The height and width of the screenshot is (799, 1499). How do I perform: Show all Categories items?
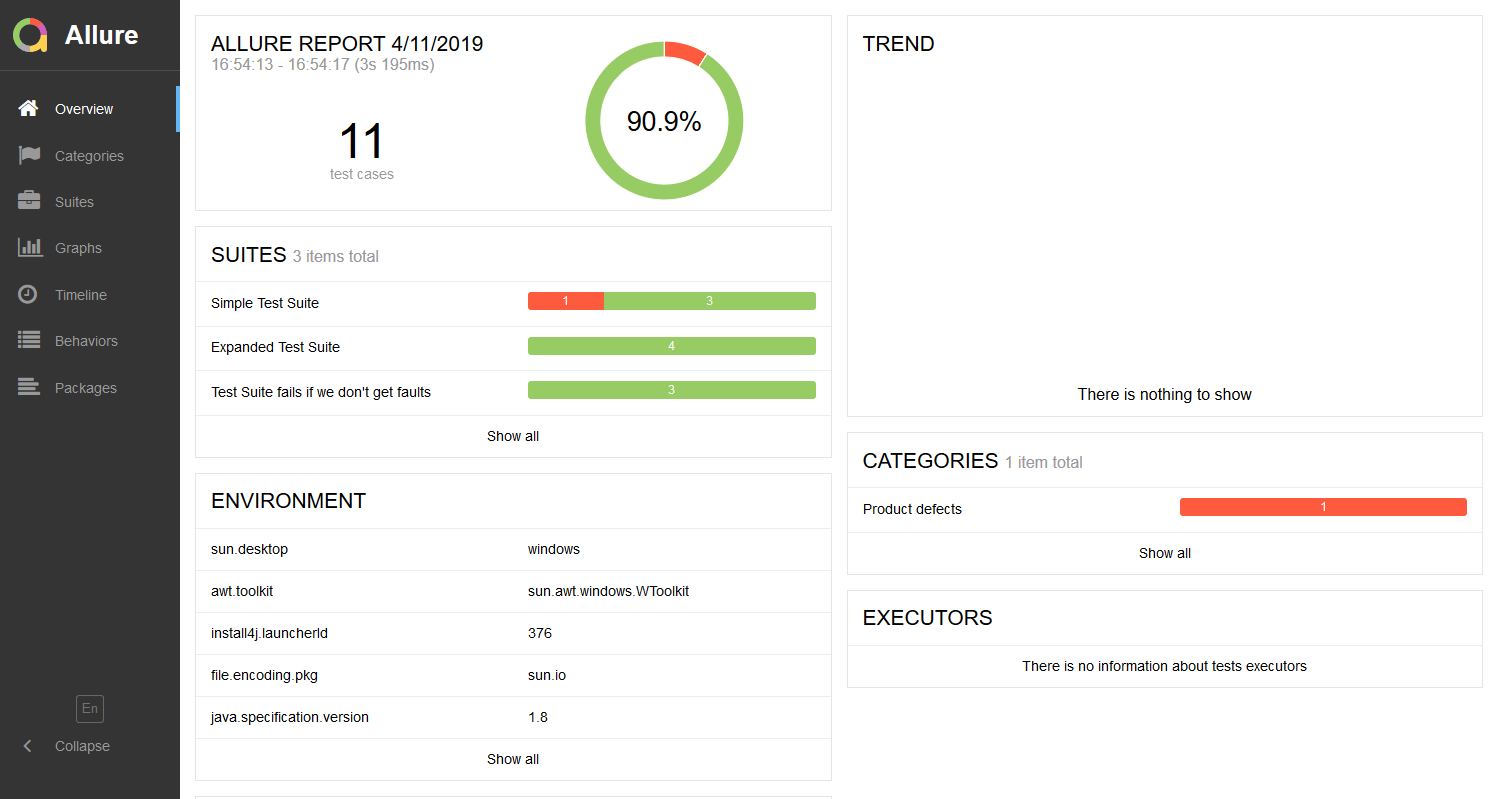point(1165,553)
